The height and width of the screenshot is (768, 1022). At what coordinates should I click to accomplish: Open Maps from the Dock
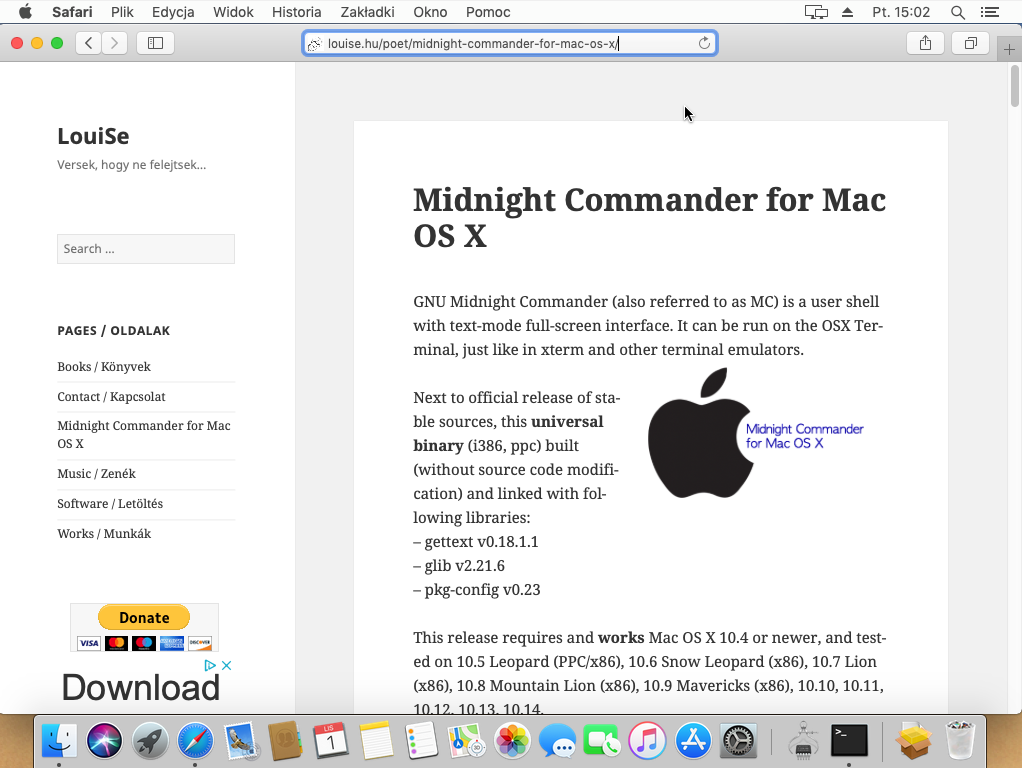tap(467, 741)
